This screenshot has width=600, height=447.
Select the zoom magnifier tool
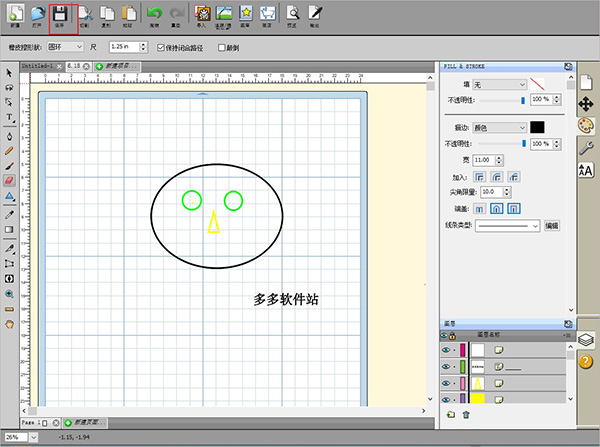pos(9,294)
